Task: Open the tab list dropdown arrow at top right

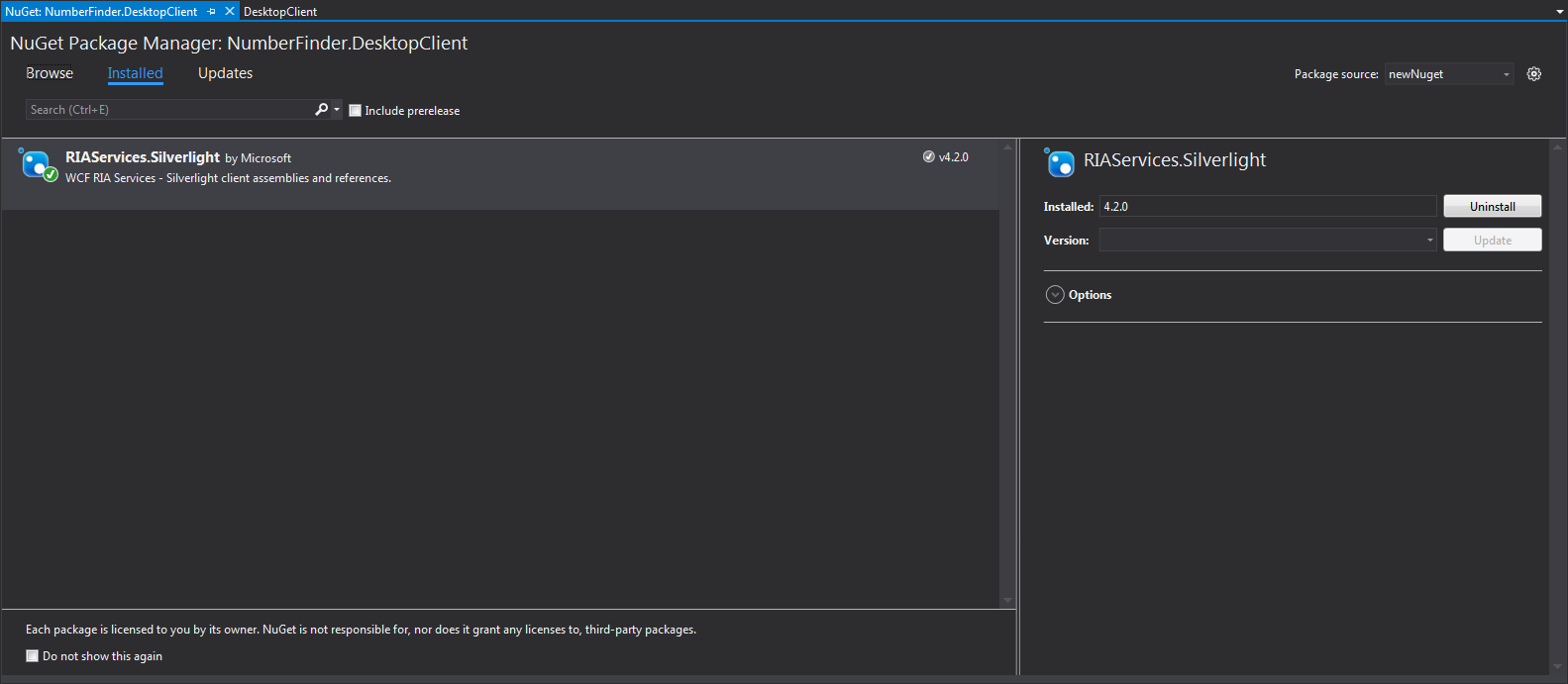Action: pyautogui.click(x=1559, y=12)
